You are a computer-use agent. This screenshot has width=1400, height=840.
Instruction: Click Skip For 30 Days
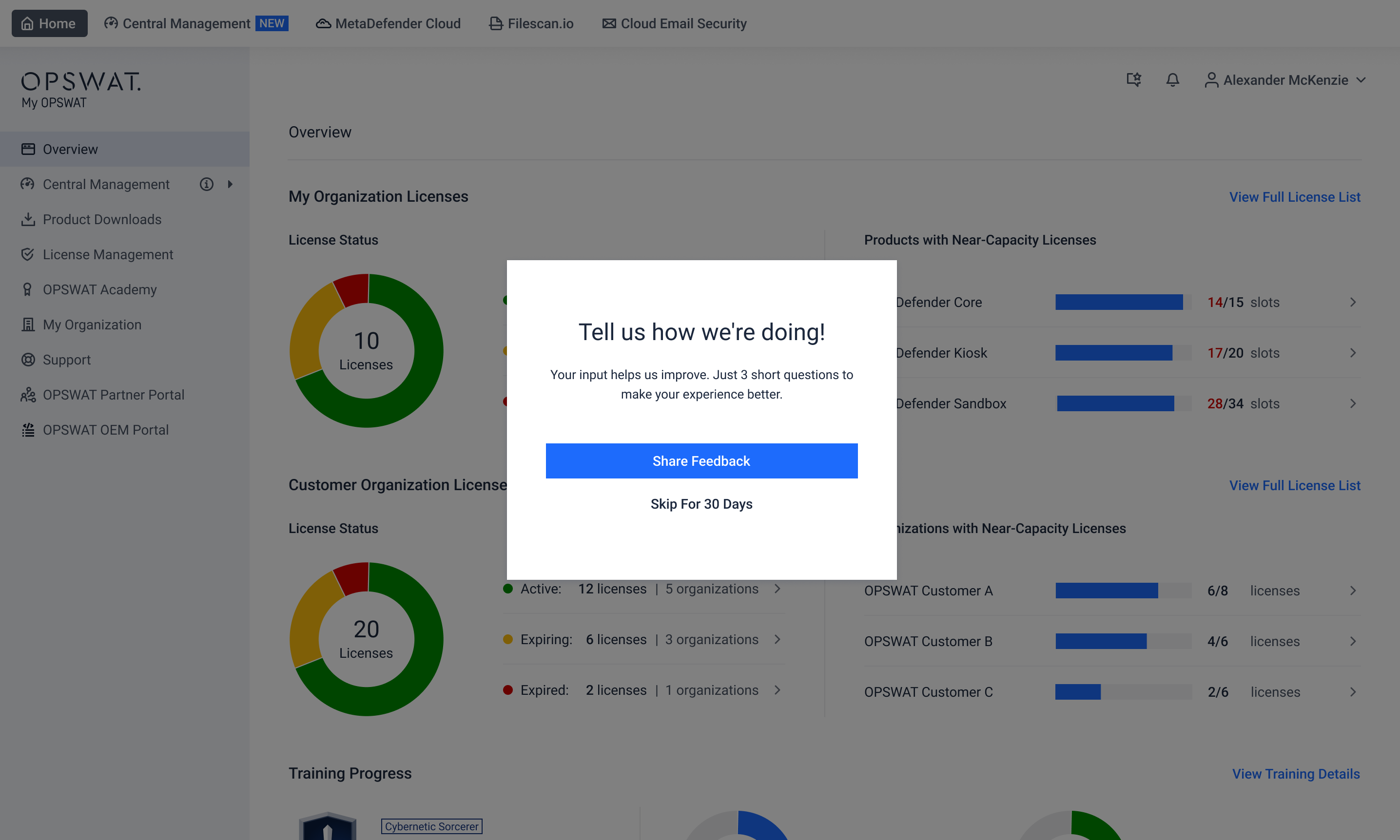[701, 504]
